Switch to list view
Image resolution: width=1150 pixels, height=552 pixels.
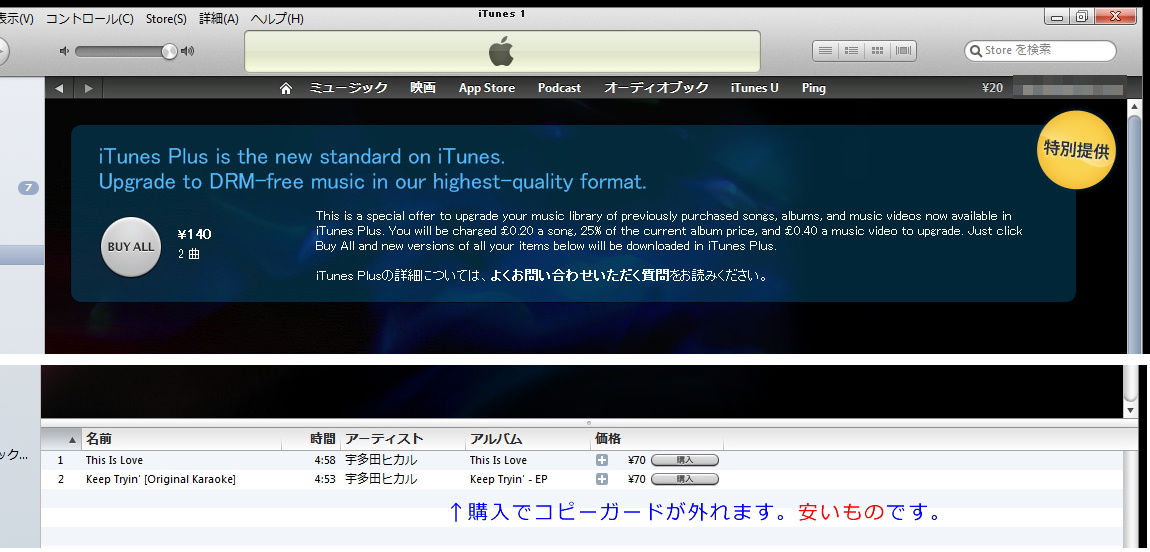point(825,51)
